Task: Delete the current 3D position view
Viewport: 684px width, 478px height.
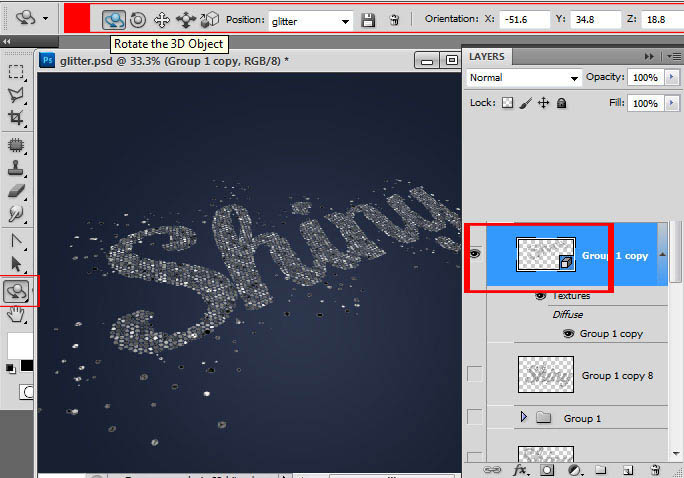Action: (x=394, y=20)
